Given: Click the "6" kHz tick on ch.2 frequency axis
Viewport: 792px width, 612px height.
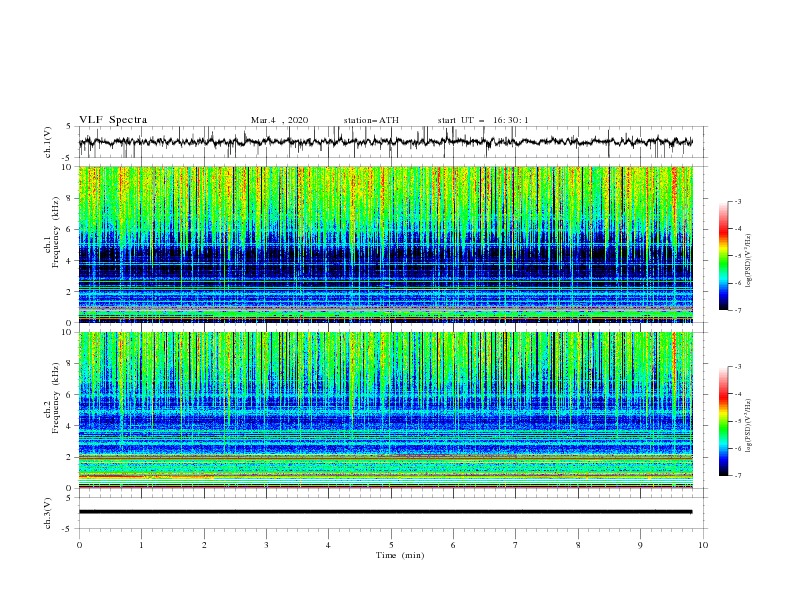Looking at the screenshot, I should (69, 395).
